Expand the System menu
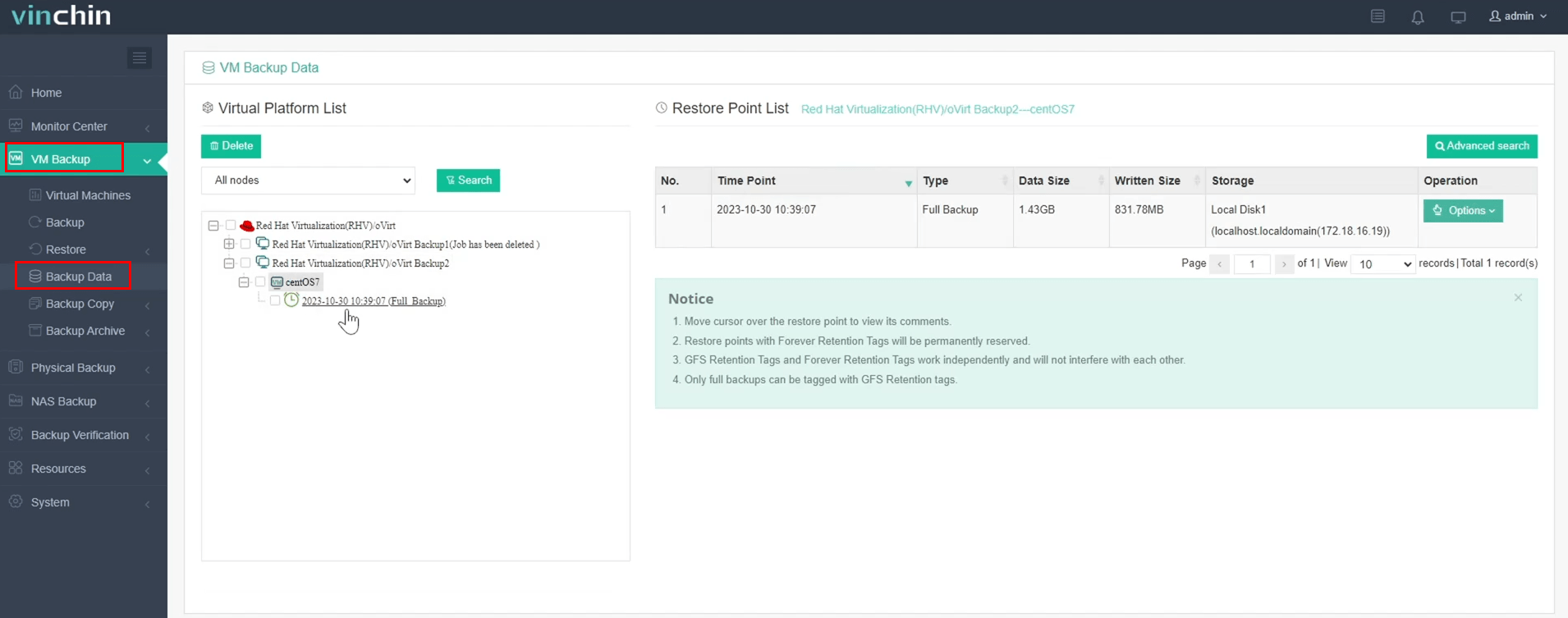The width and height of the screenshot is (1568, 618). tap(84, 502)
